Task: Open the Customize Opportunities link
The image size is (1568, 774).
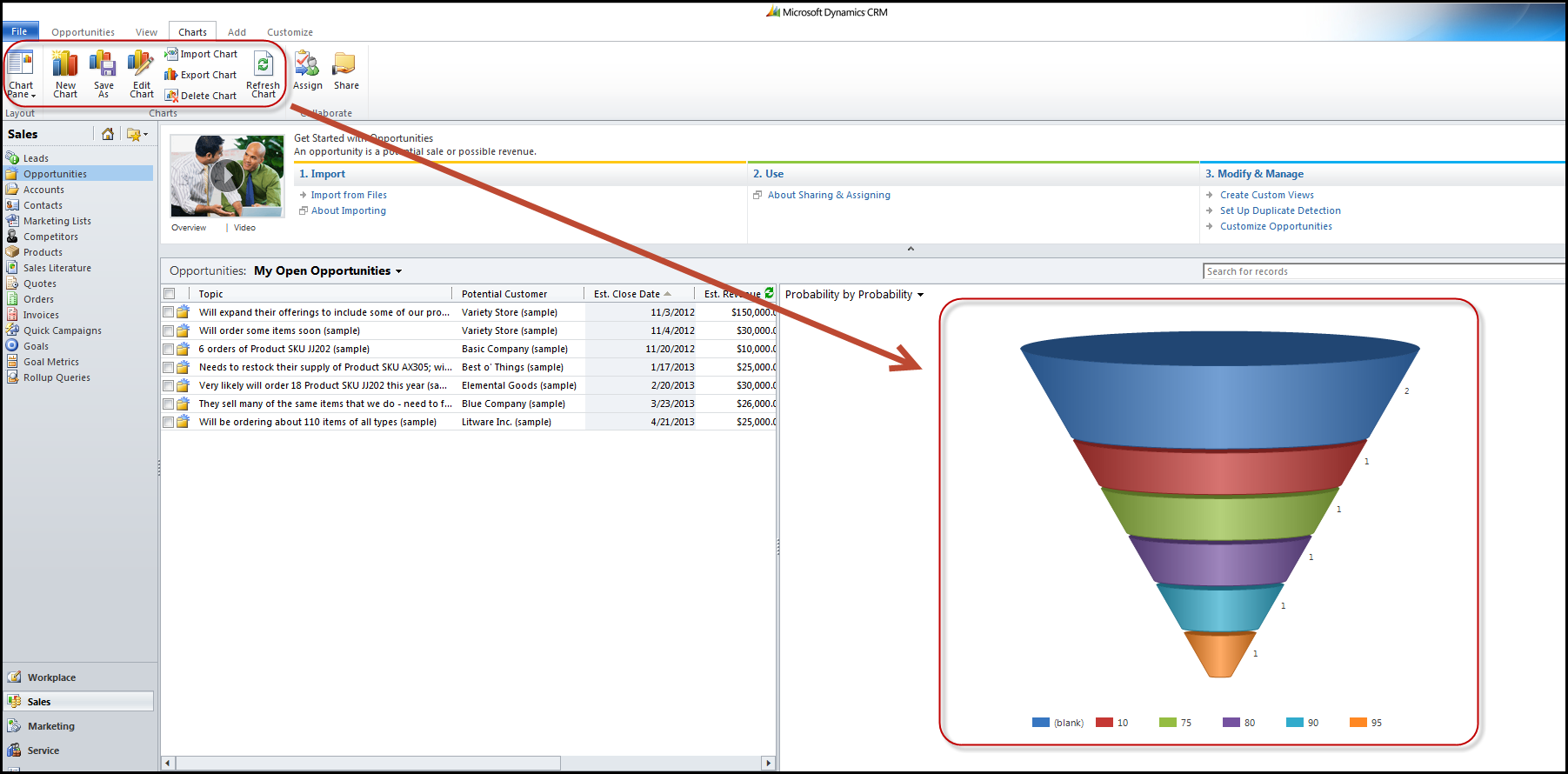Action: point(1276,226)
